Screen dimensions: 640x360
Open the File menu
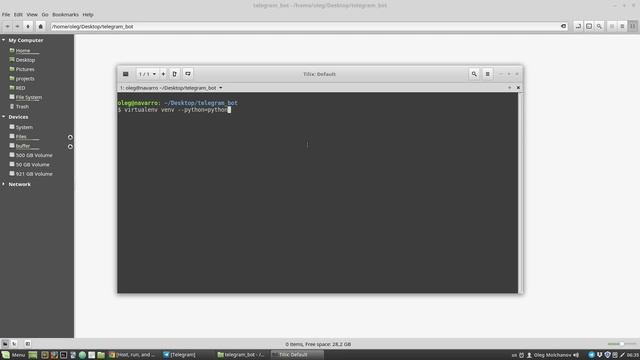tap(6, 14)
